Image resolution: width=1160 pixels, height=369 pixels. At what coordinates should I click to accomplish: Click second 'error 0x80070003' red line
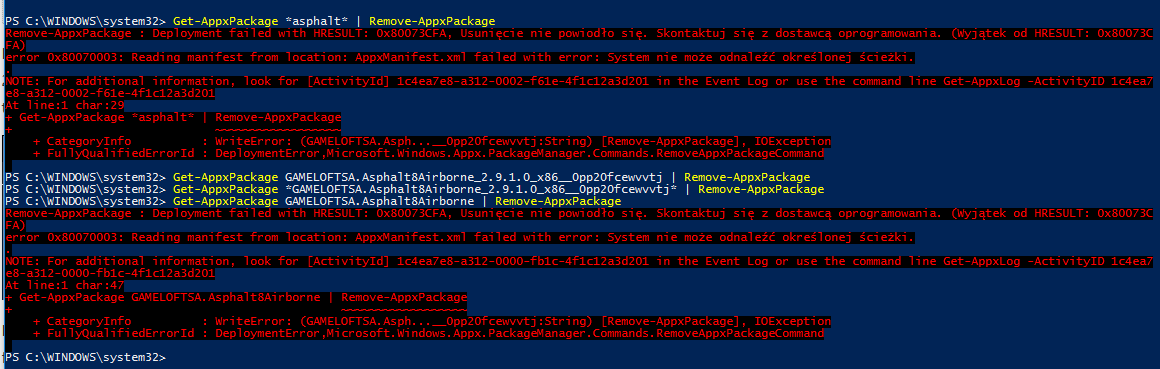tap(459, 238)
